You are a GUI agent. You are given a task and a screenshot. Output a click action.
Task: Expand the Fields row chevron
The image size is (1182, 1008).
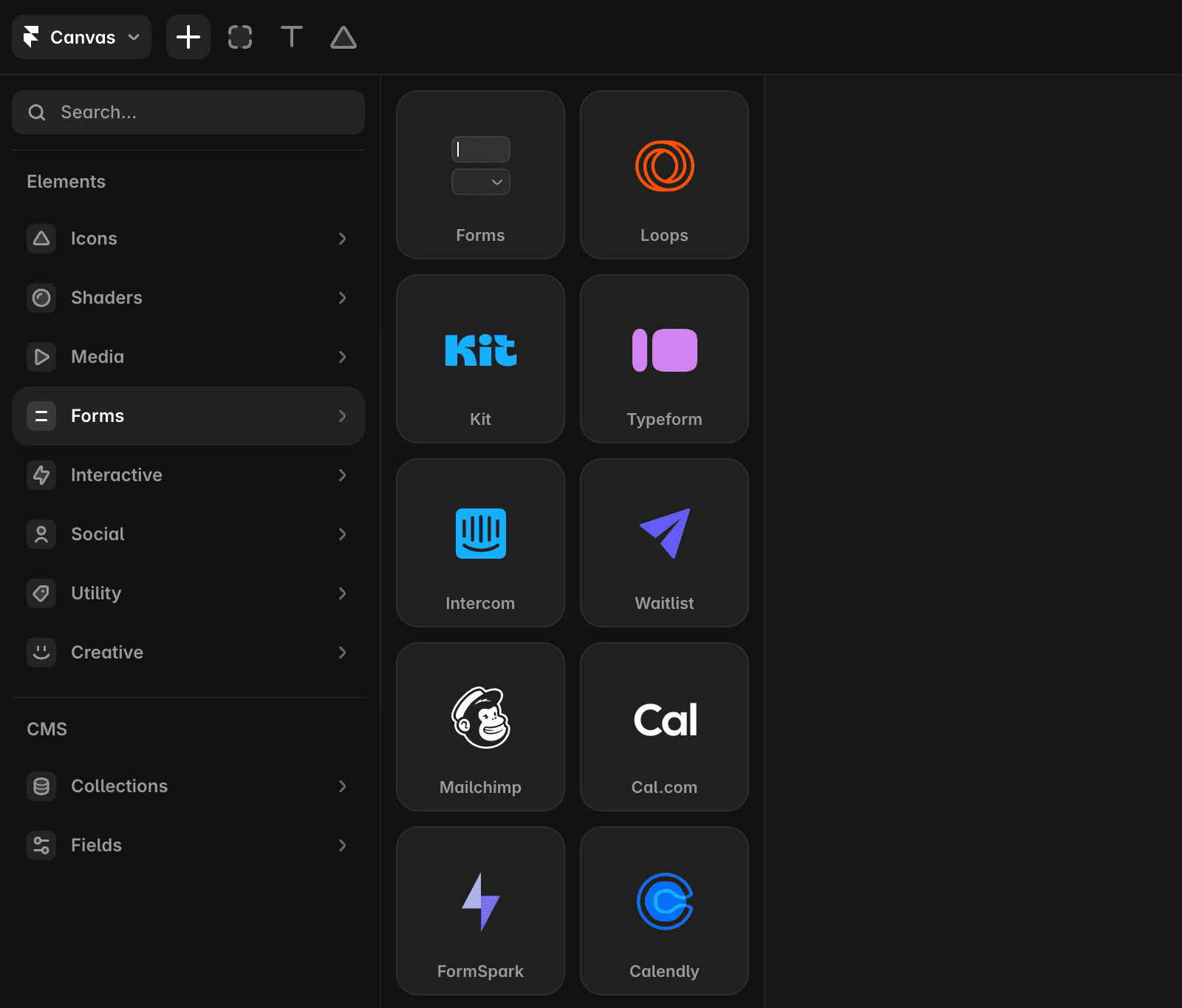(342, 845)
